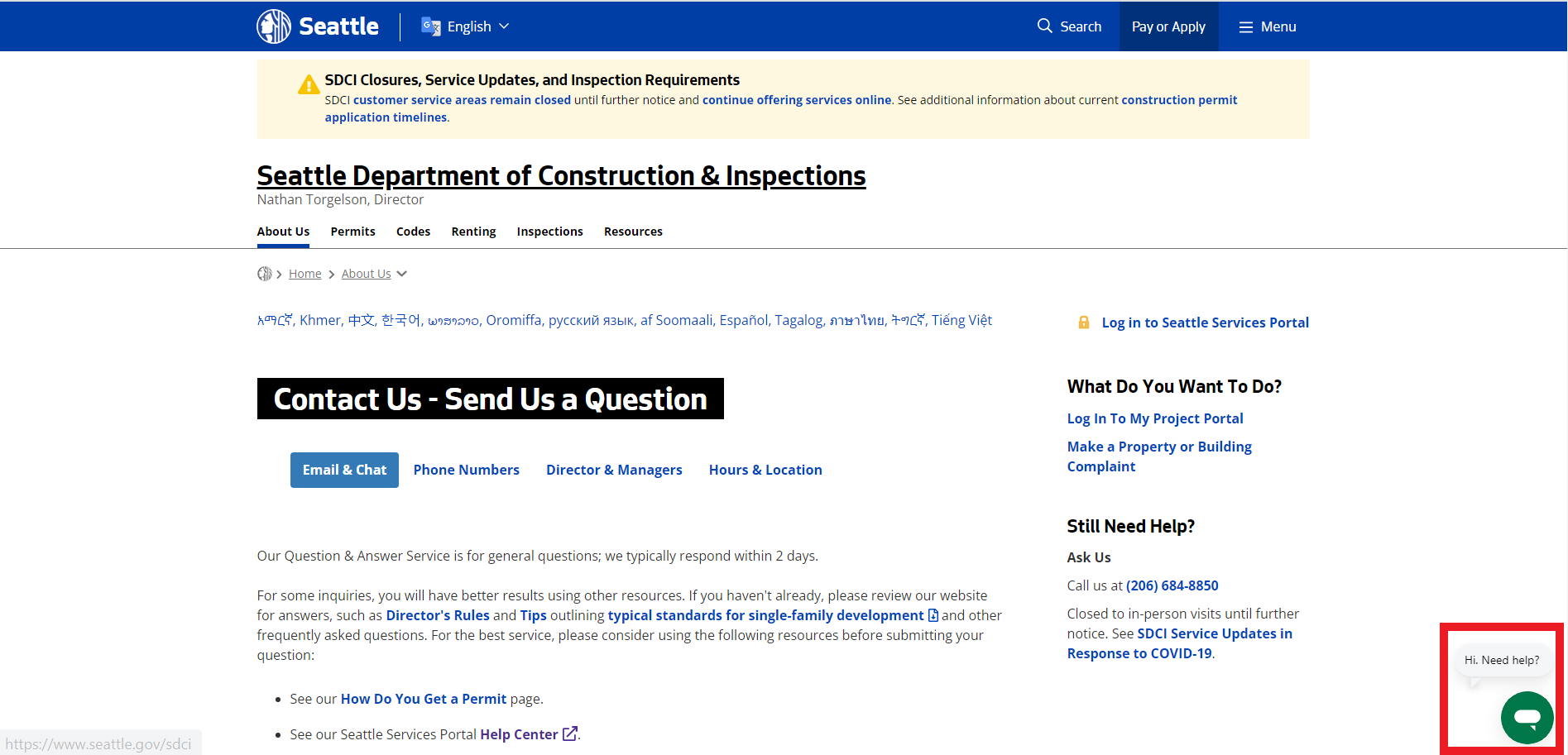
Task: Expand the About Us breadcrumb chevron
Action: pyautogui.click(x=402, y=274)
